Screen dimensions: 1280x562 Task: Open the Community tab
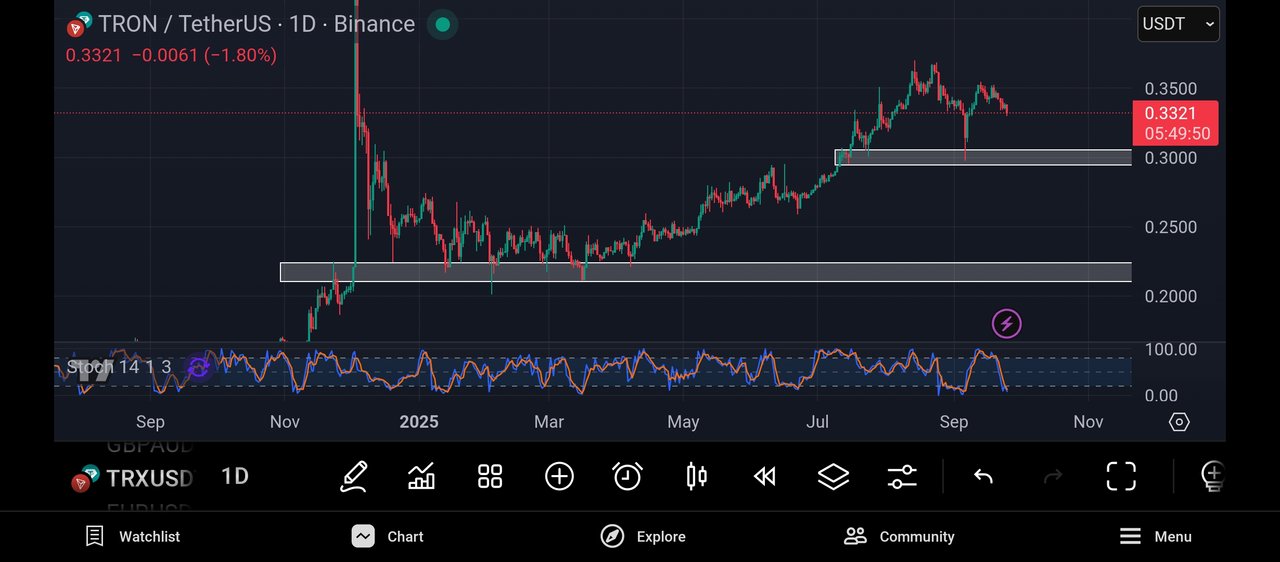click(899, 537)
